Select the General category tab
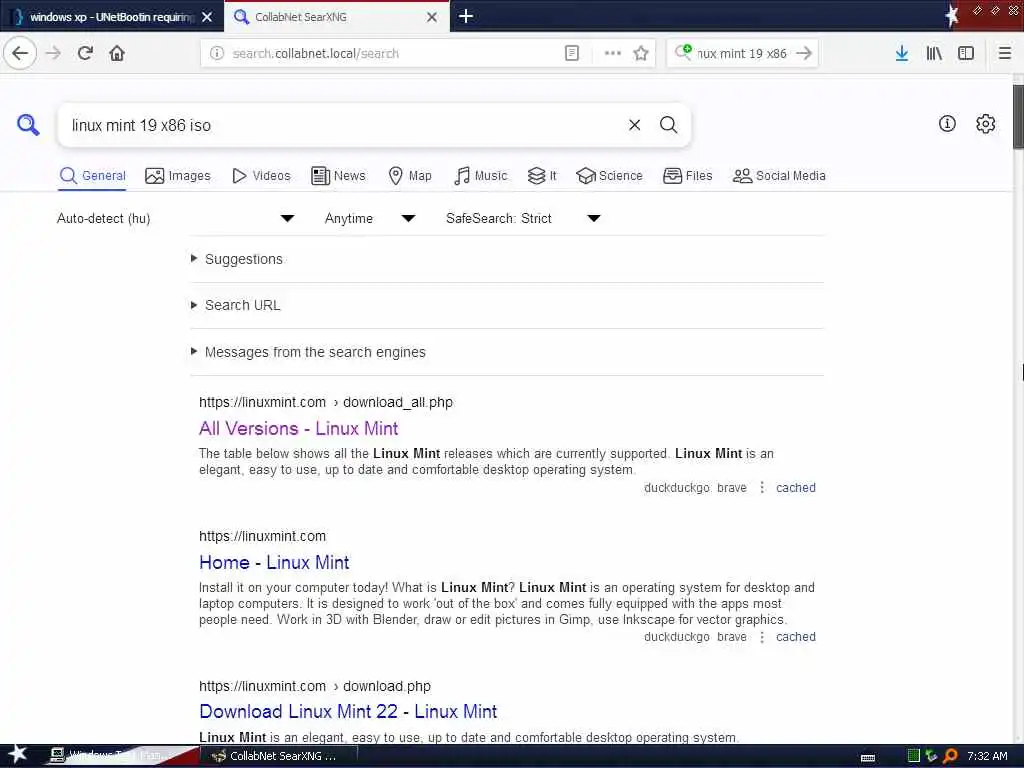The height and width of the screenshot is (768, 1024). tap(92, 176)
